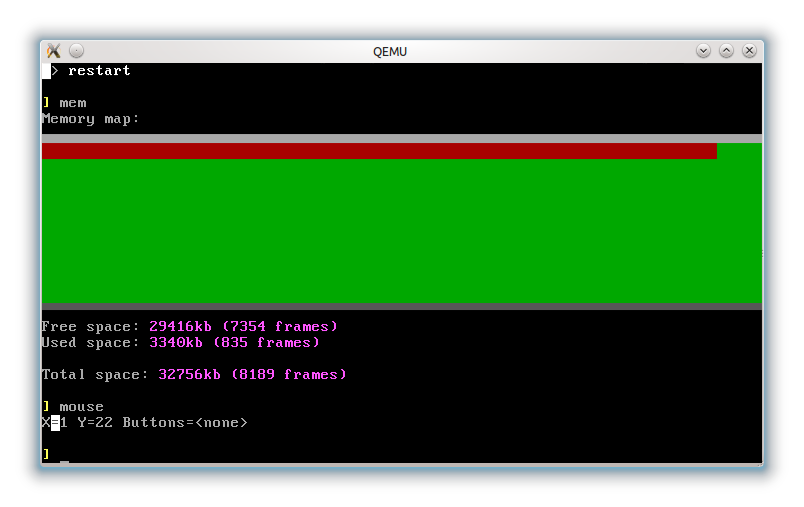This screenshot has width=804, height=507.
Task: Click the 'restart' command text
Action: pyautogui.click(x=99, y=71)
